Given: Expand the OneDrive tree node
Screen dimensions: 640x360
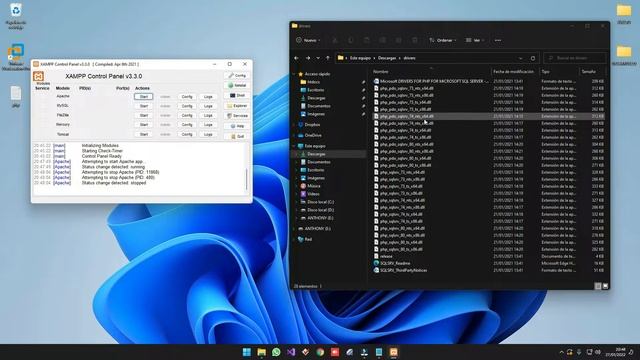Looking at the screenshot, I should tap(294, 135).
